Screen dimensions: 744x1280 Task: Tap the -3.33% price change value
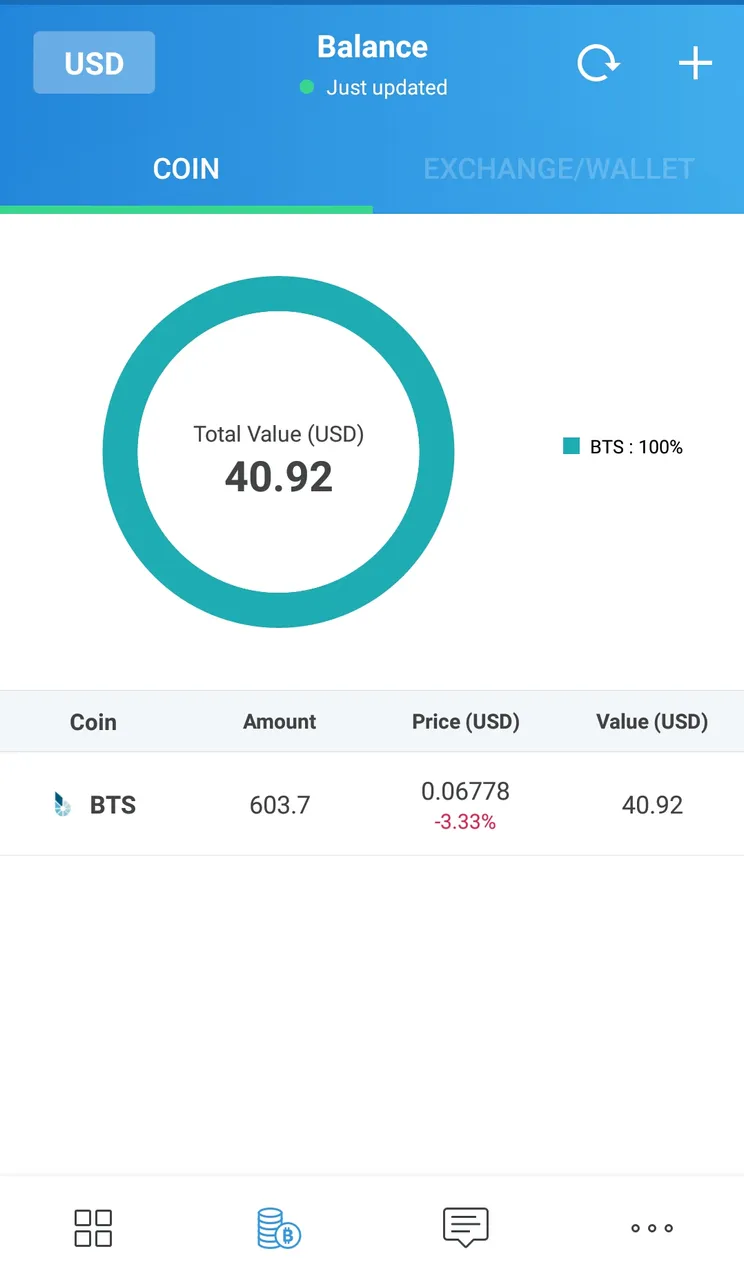(x=465, y=822)
